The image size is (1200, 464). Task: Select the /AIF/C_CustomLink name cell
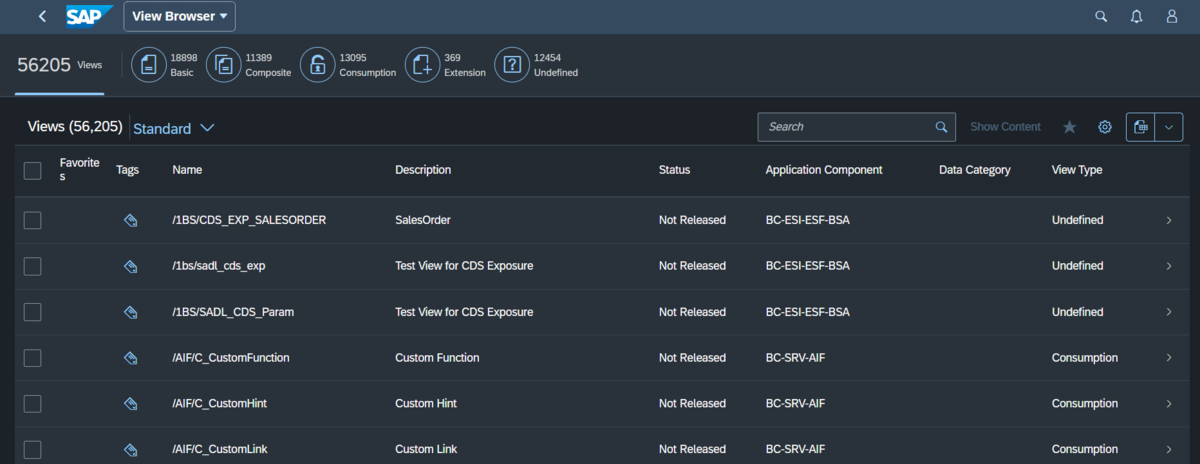tap(219, 449)
